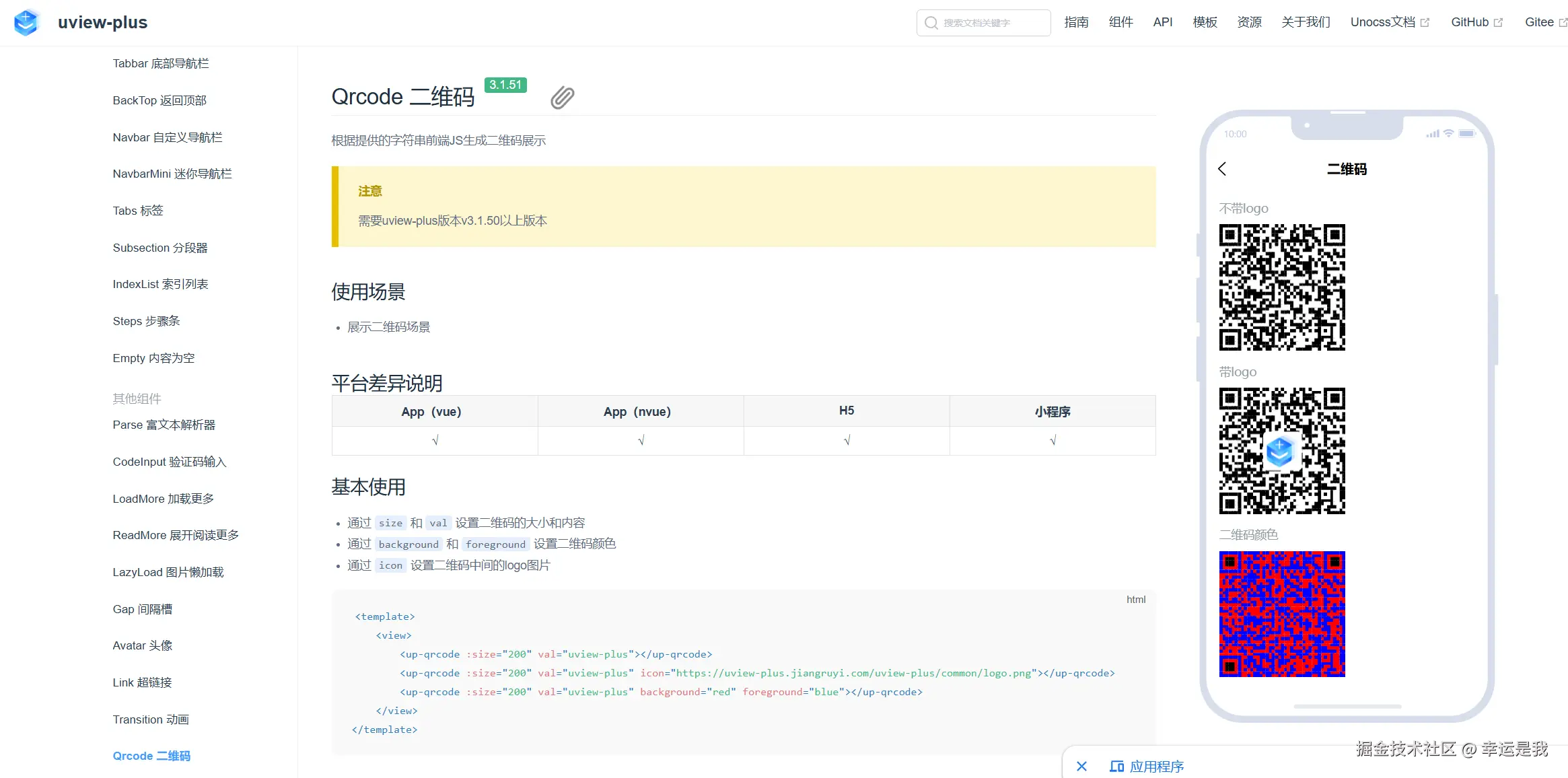Close the bottom popup with X icon
1568x778 pixels.
tap(1081, 766)
